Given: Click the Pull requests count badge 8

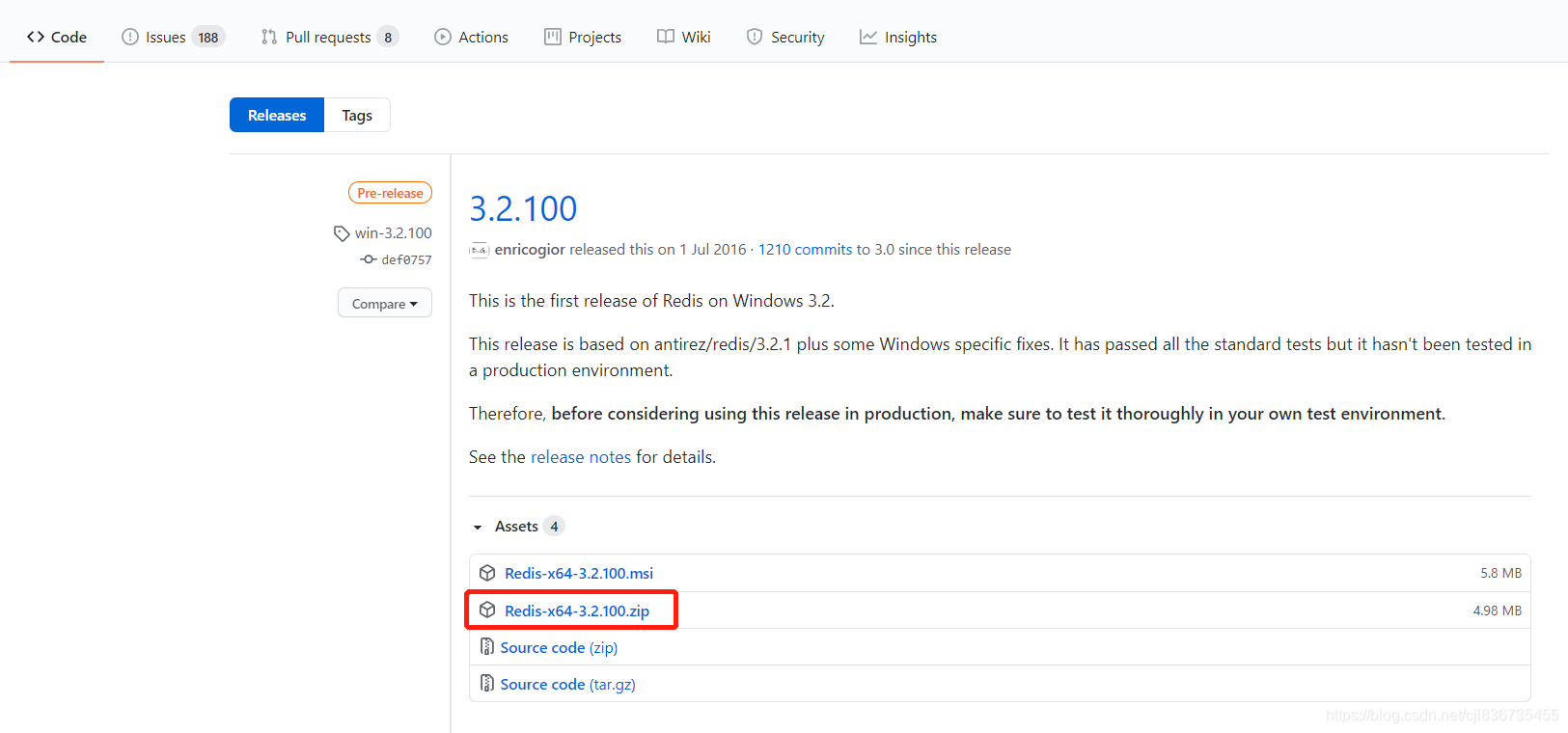Looking at the screenshot, I should coord(388,38).
